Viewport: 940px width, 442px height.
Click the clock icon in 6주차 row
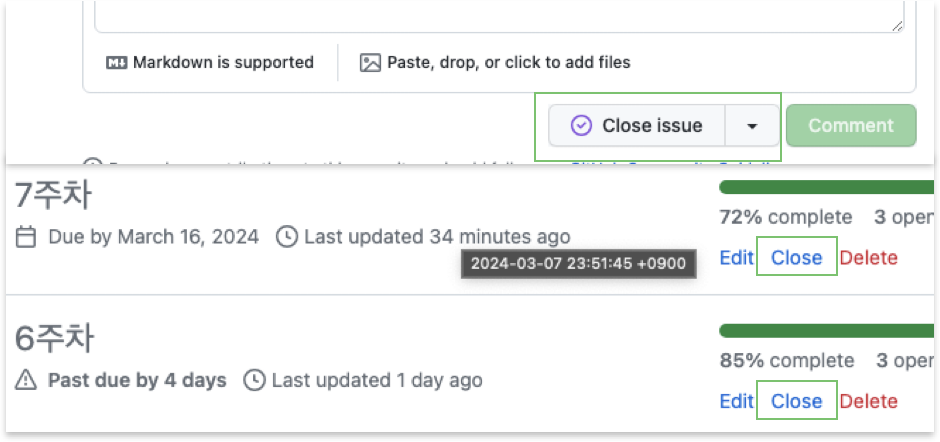pos(255,380)
